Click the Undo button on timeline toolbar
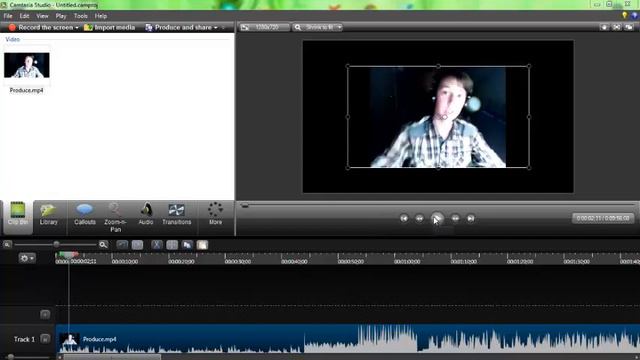This screenshot has width=640, height=360. (122, 244)
